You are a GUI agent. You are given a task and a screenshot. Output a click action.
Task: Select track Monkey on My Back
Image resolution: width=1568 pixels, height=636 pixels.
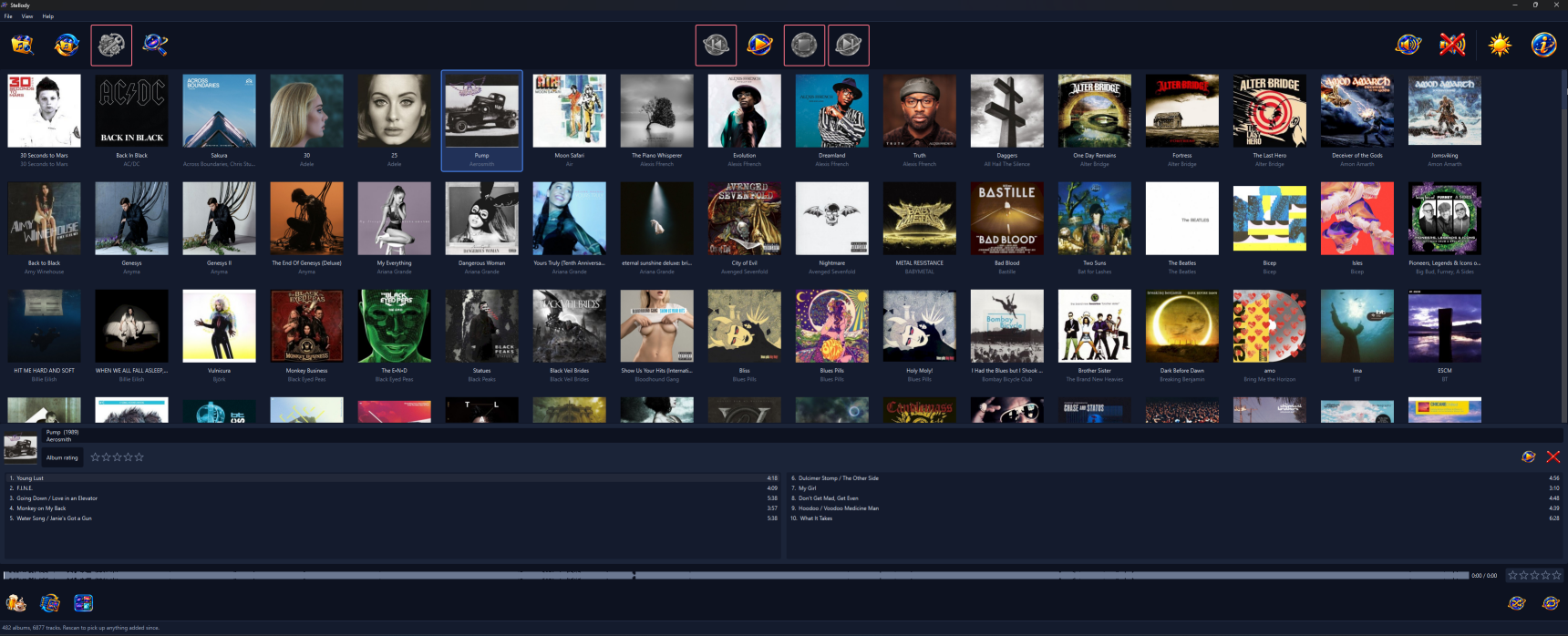click(x=393, y=508)
